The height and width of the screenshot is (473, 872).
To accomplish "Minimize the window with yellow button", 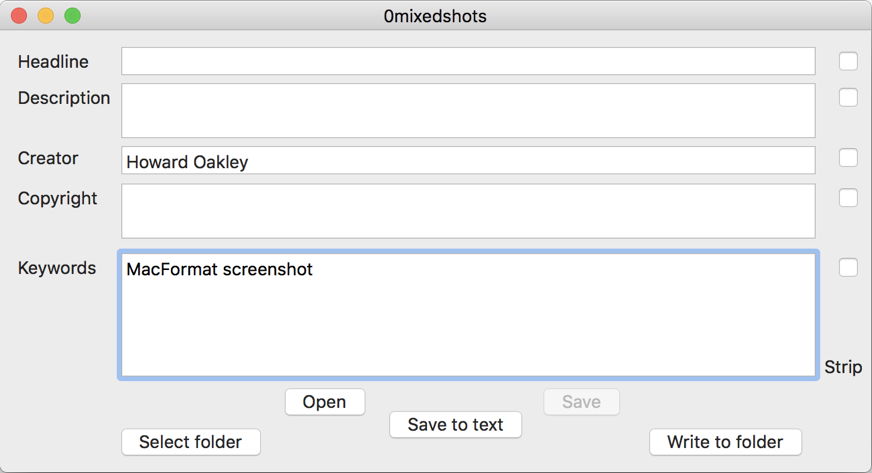I will pos(45,16).
